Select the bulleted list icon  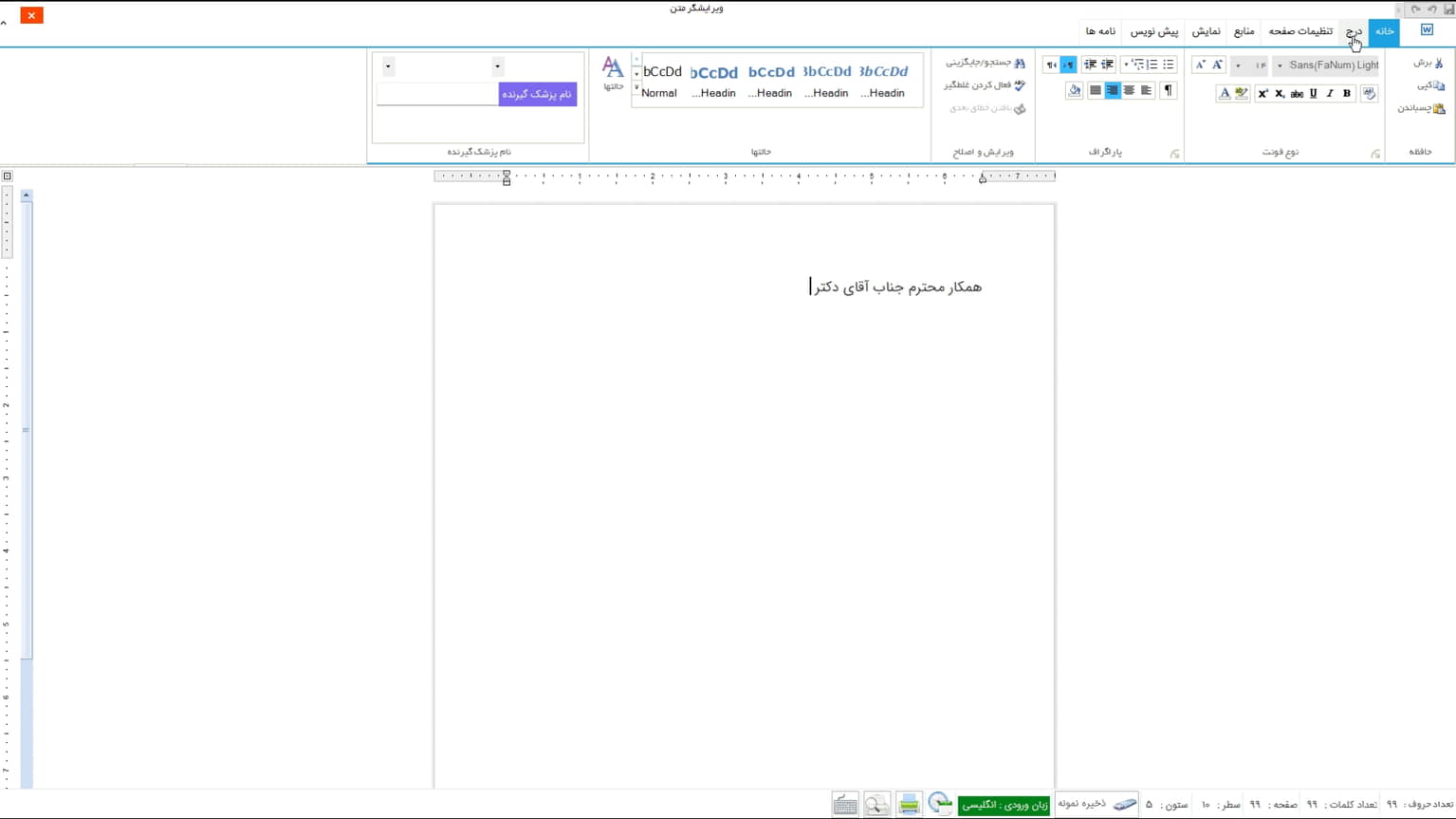(x=1169, y=65)
